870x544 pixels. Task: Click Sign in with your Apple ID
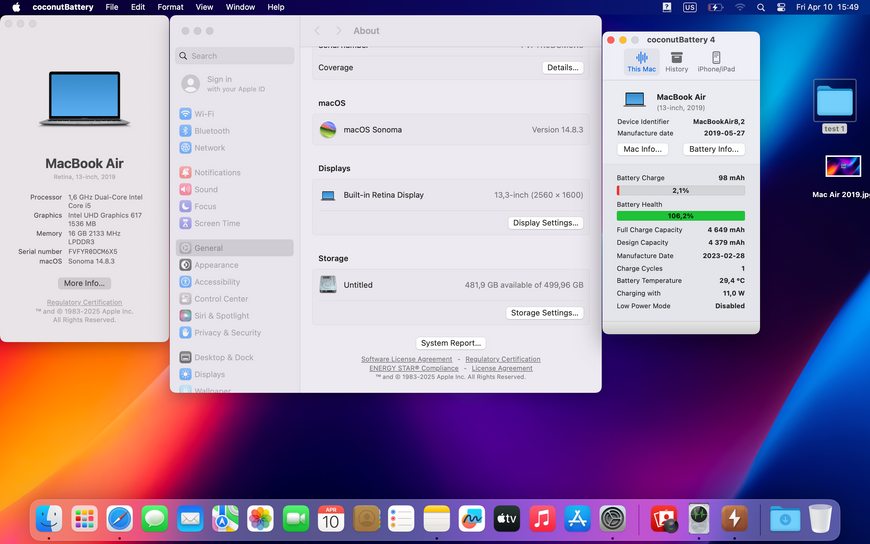point(235,84)
